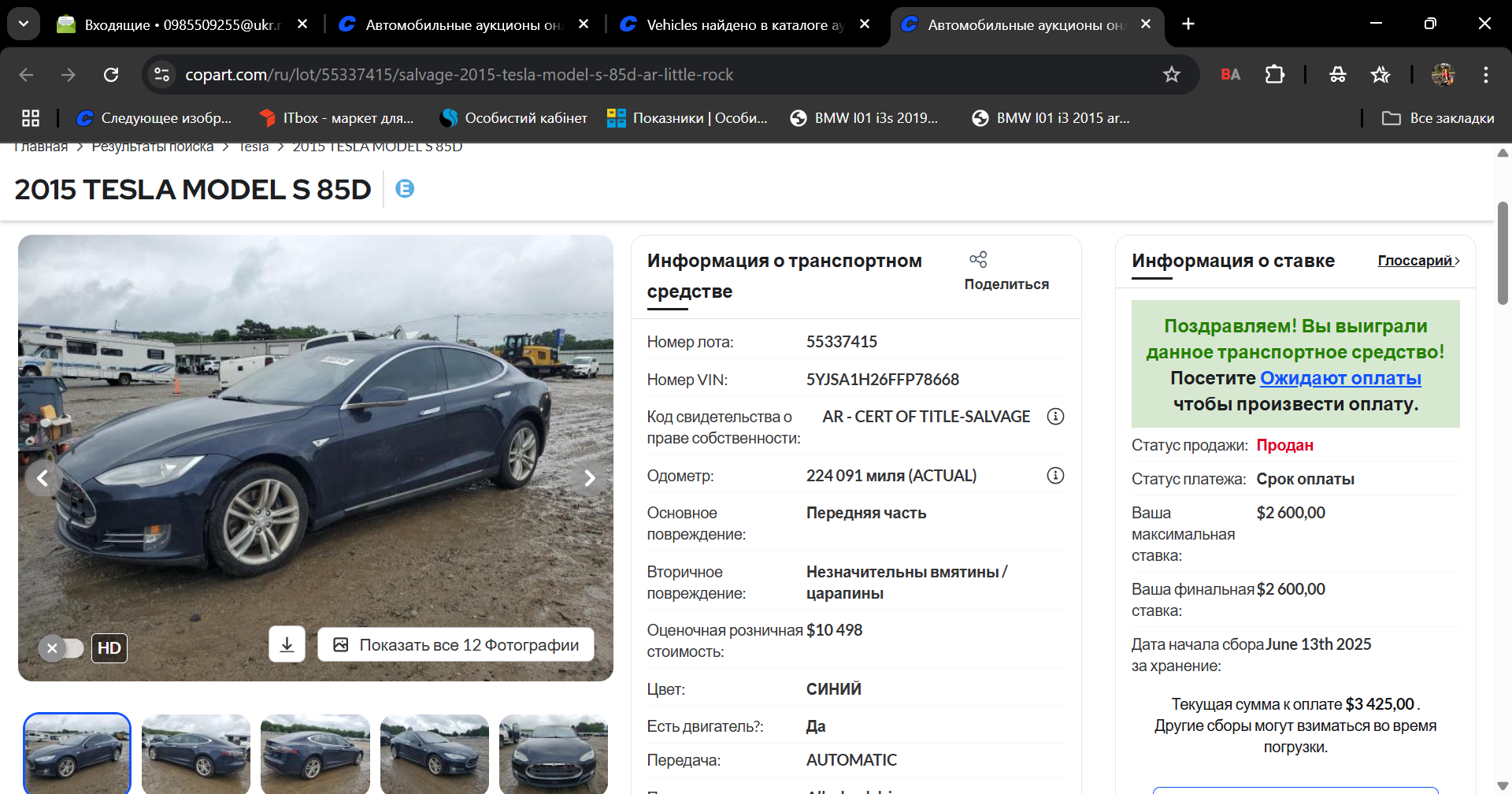Show next vehicle photo arrow
The width and height of the screenshot is (1512, 794).
coord(589,477)
